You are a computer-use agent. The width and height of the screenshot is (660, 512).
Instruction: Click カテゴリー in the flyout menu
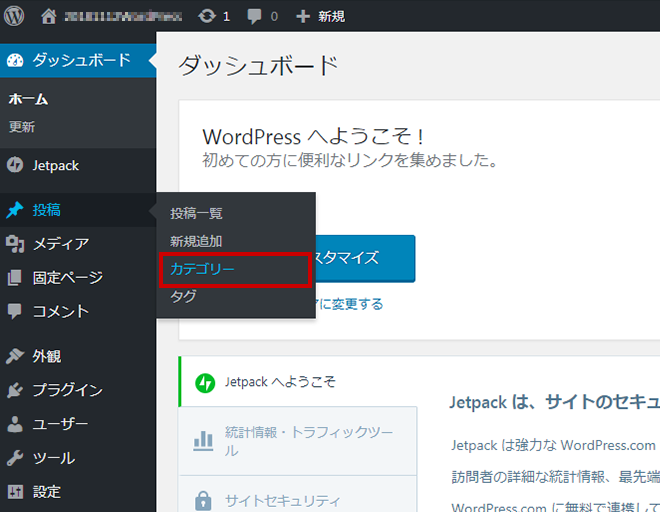(x=202, y=269)
